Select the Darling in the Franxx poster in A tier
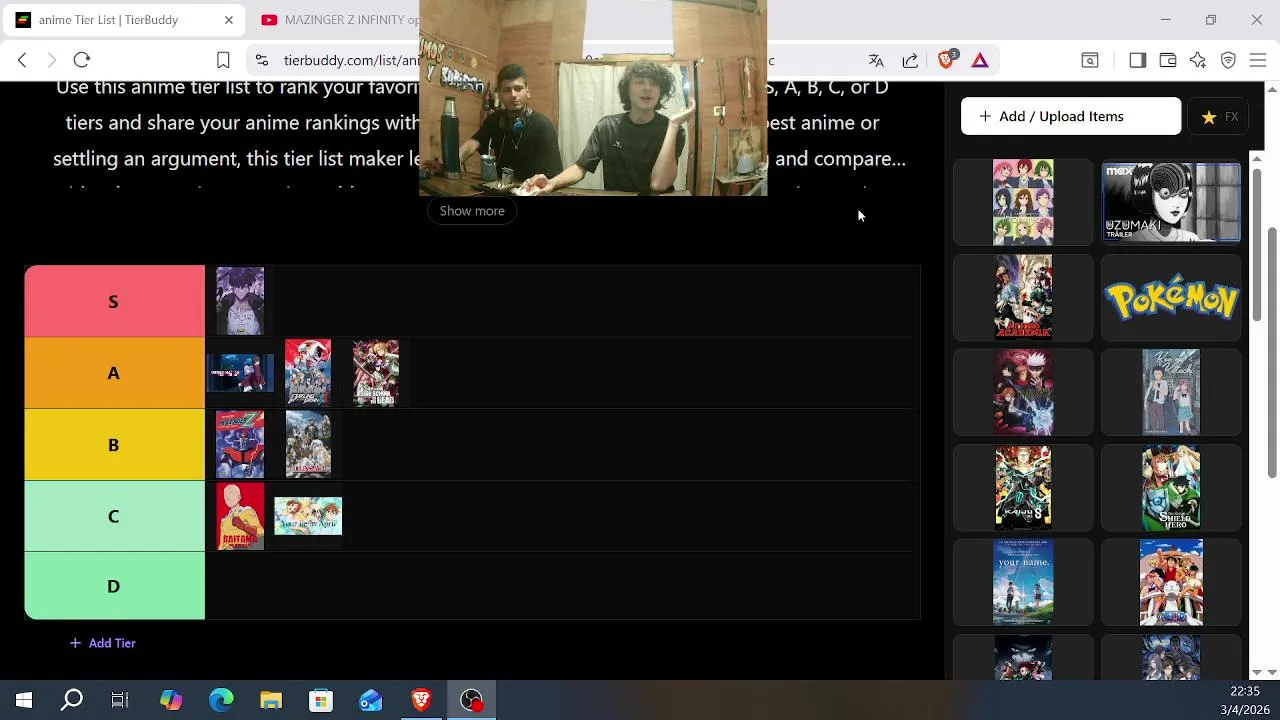 308,373
